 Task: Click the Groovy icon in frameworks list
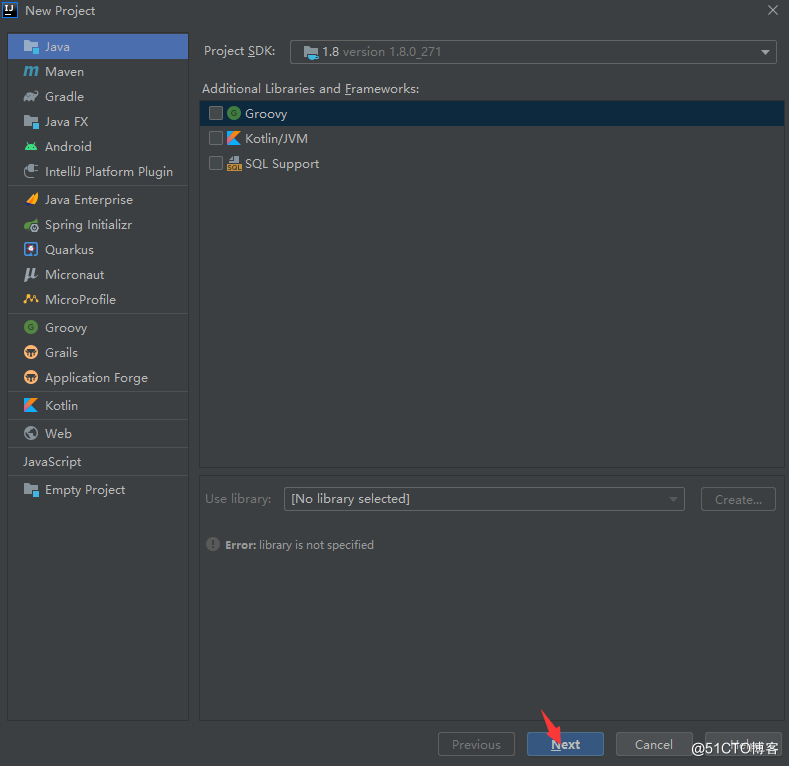pos(234,113)
